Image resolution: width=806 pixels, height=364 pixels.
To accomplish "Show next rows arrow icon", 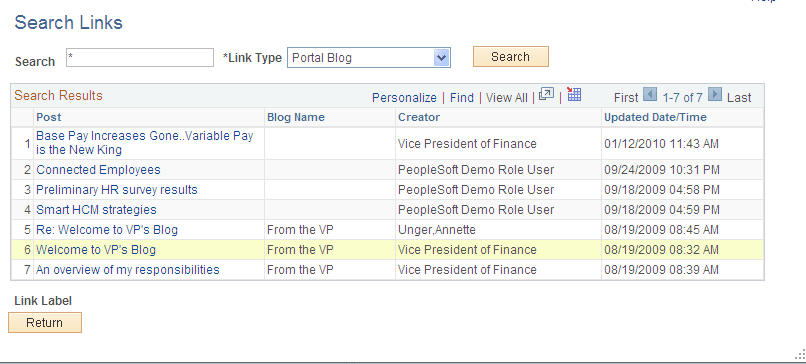I will coord(715,95).
